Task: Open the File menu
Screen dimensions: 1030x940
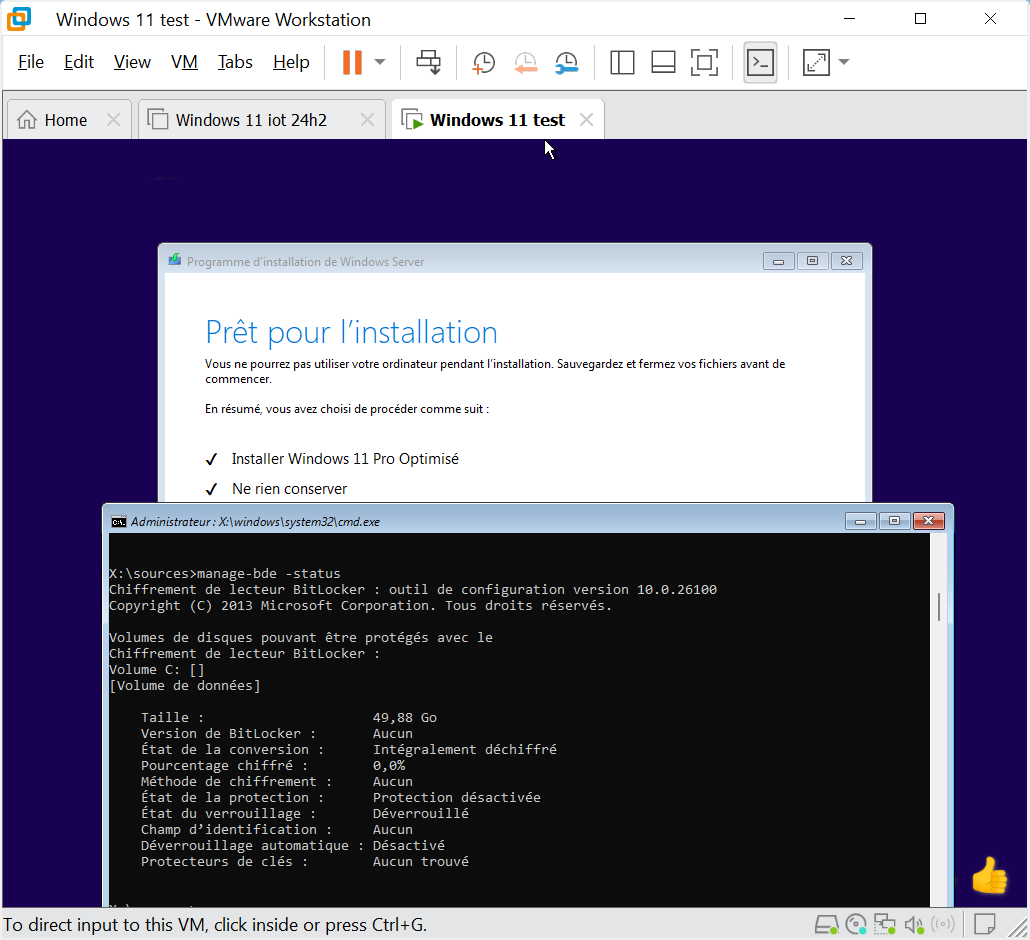Action: pyautogui.click(x=31, y=62)
